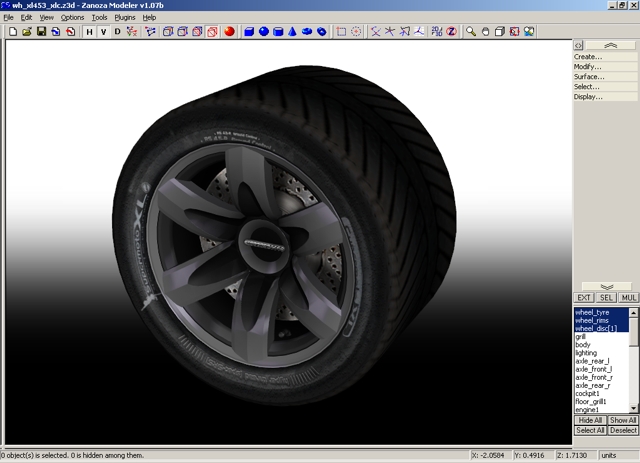Toggle the H mode button
This screenshot has height=463, width=640.
pos(88,32)
